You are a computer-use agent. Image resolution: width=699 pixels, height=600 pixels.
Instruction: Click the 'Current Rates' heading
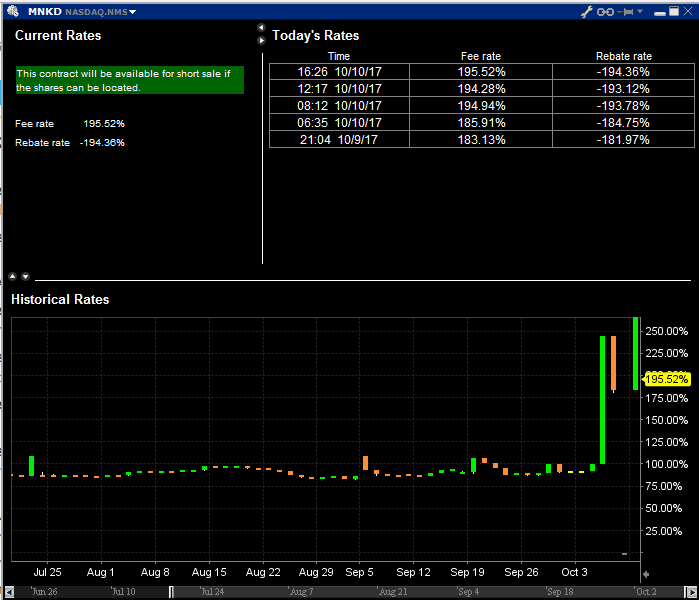[x=58, y=35]
